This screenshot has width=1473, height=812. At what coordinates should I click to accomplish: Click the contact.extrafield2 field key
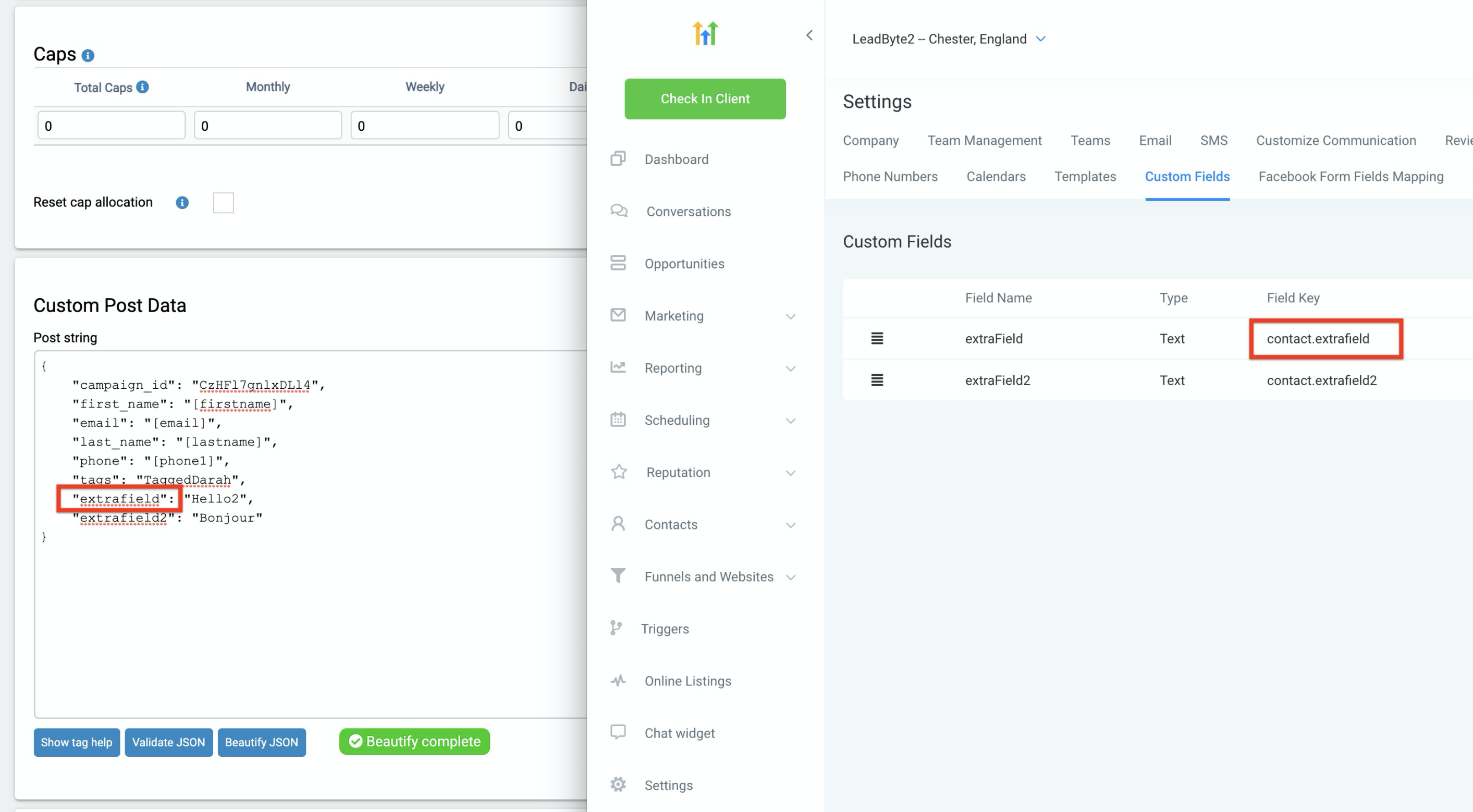pos(1321,380)
